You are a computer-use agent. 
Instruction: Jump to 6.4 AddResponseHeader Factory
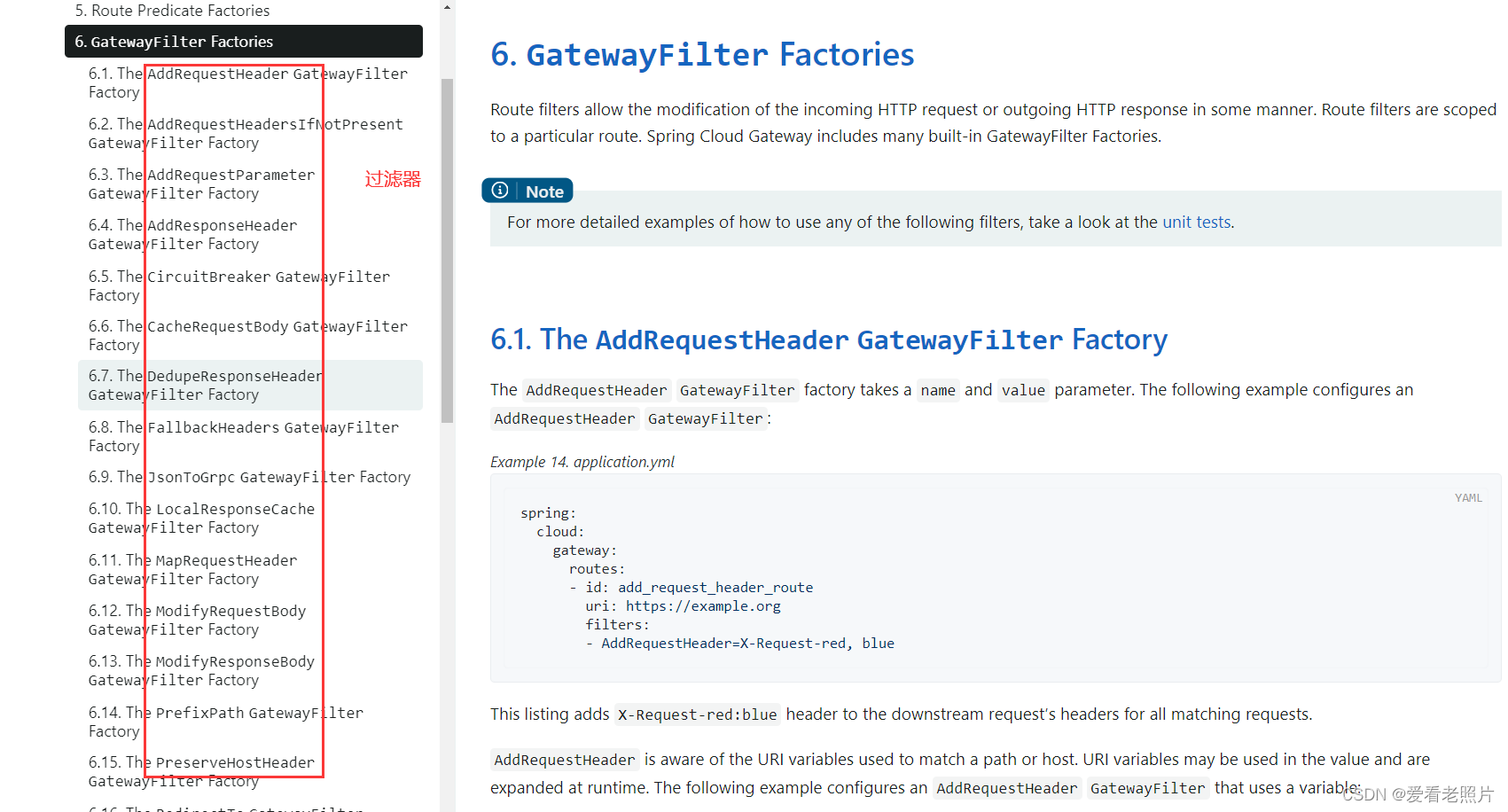[192, 234]
